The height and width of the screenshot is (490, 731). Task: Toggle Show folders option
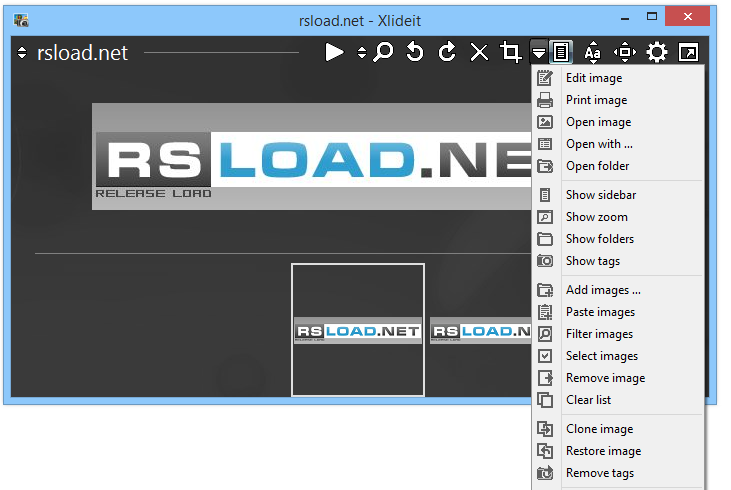(618, 239)
